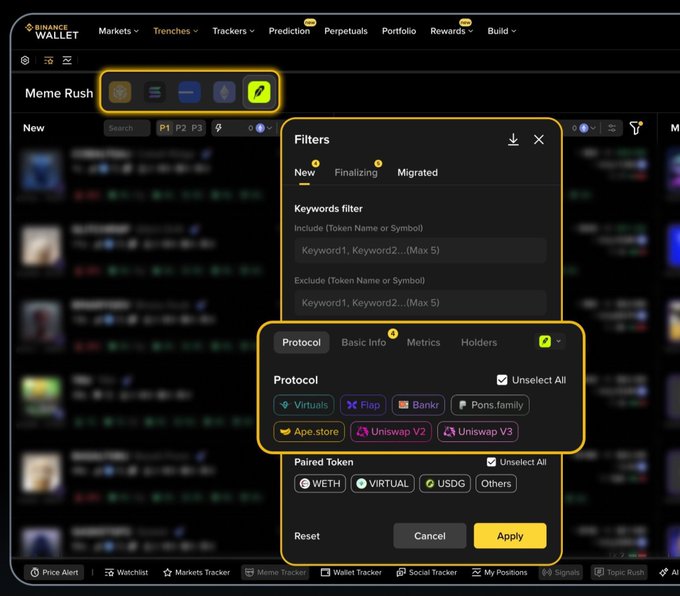Click the lightning quick-buy icon in the New column
680x596 pixels.
219,128
